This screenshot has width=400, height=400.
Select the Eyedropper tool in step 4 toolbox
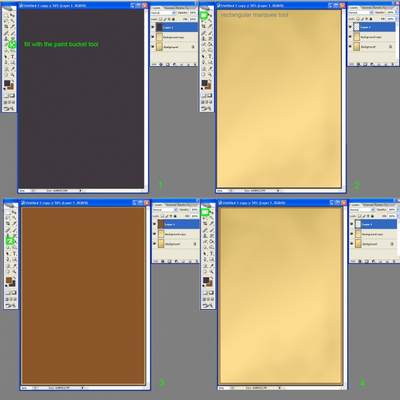(211, 266)
